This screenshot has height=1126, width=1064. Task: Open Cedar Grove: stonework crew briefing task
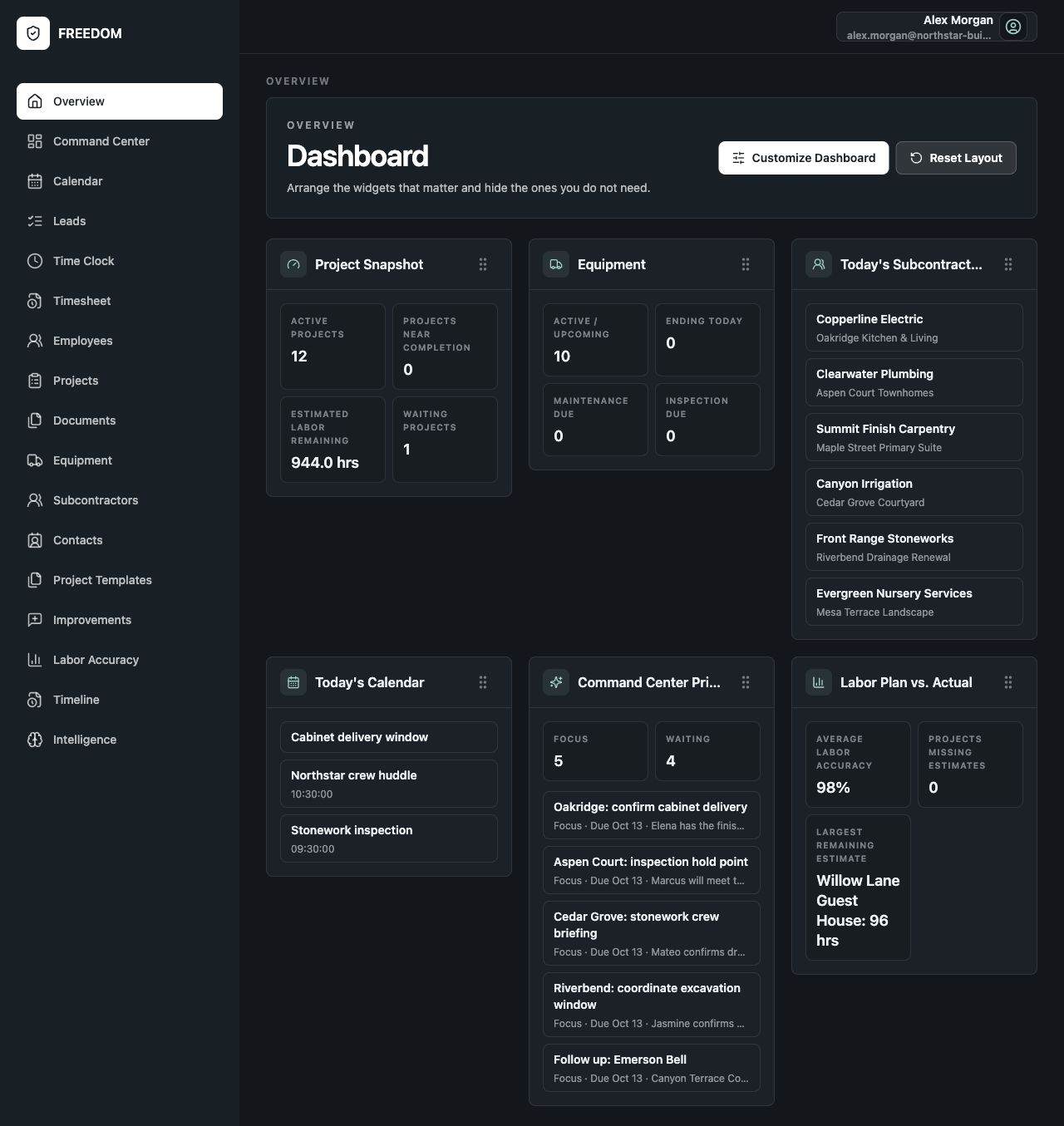(x=652, y=933)
